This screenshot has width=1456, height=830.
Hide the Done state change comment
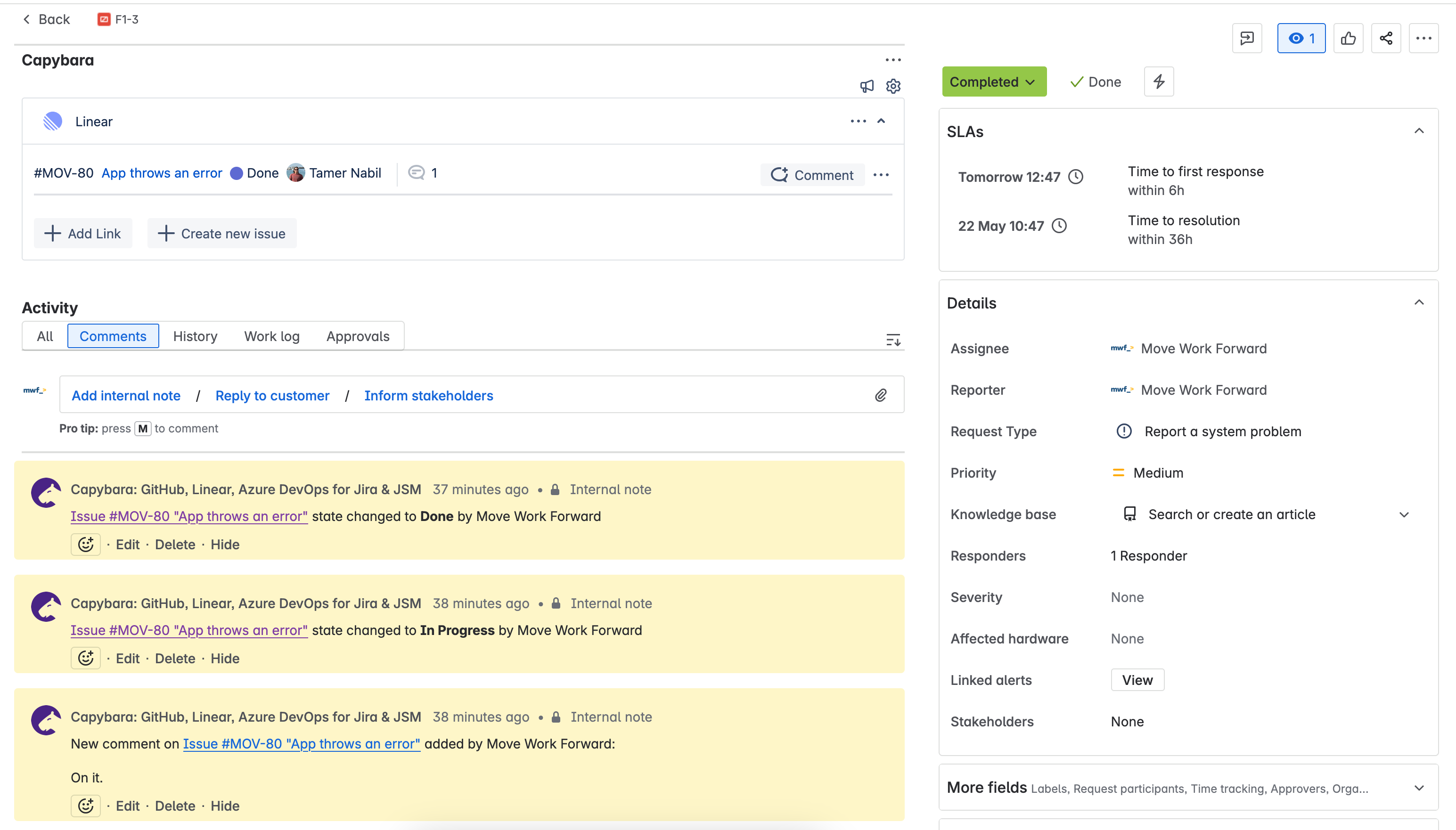tap(225, 545)
